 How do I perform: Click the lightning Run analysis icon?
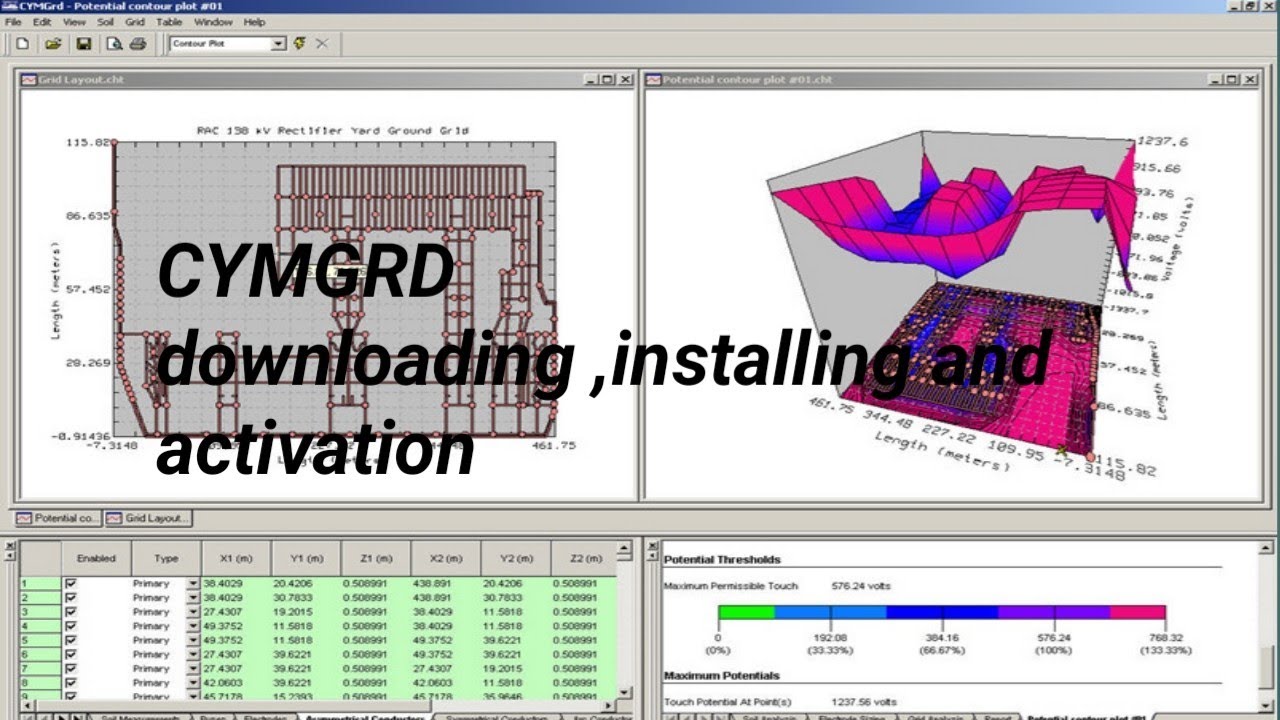click(x=299, y=44)
